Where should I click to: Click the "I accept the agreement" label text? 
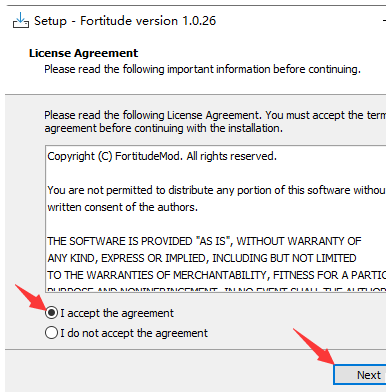[x=117, y=313]
